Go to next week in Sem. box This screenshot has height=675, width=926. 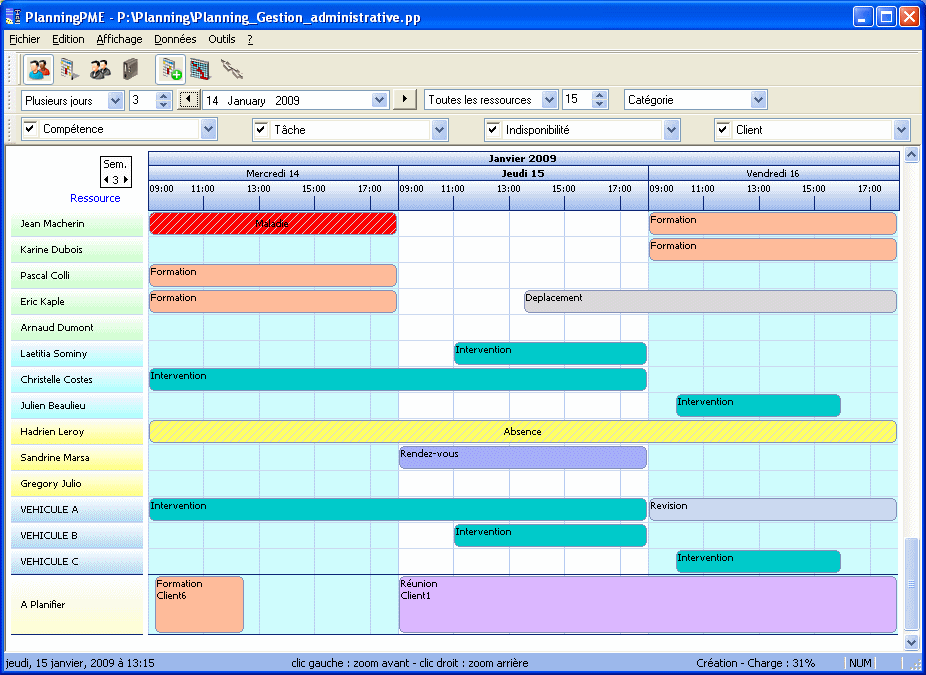tap(126, 180)
